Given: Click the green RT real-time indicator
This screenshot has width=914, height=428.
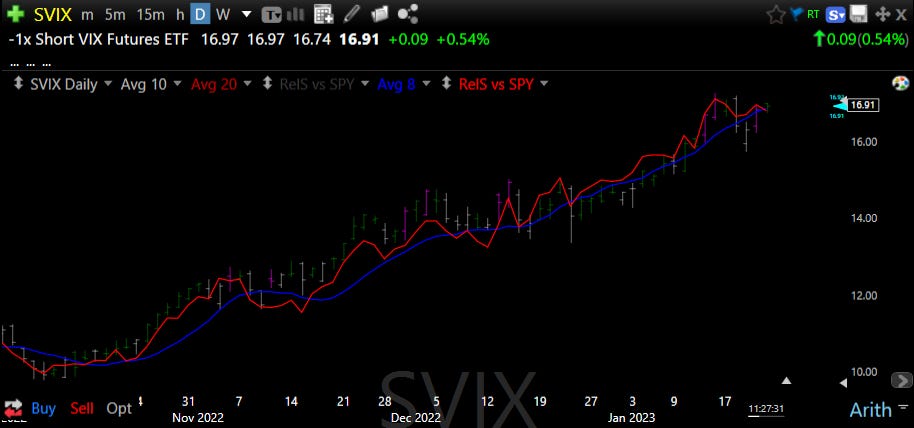Looking at the screenshot, I should (x=813, y=14).
